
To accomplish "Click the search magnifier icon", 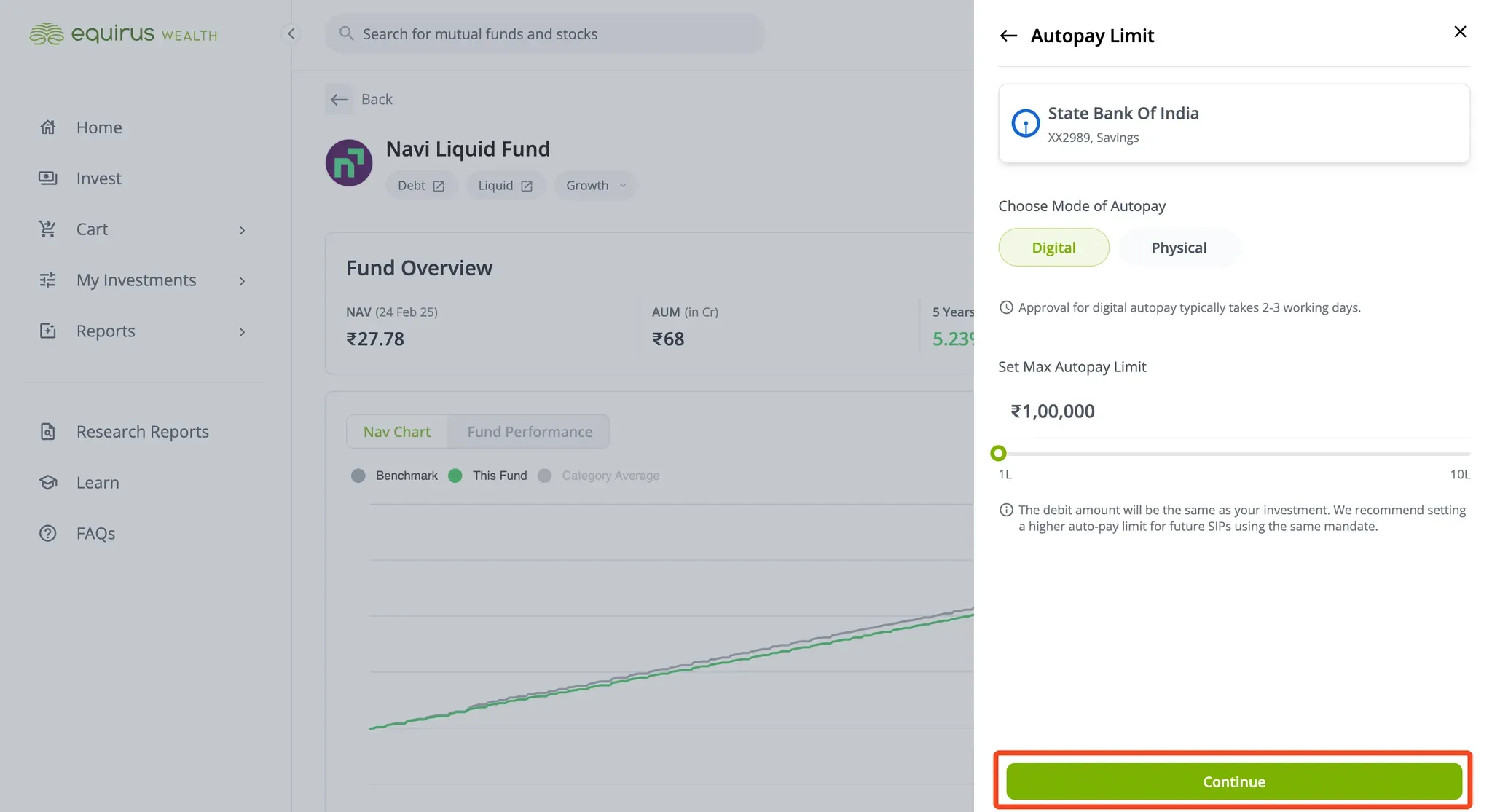I will tap(347, 33).
